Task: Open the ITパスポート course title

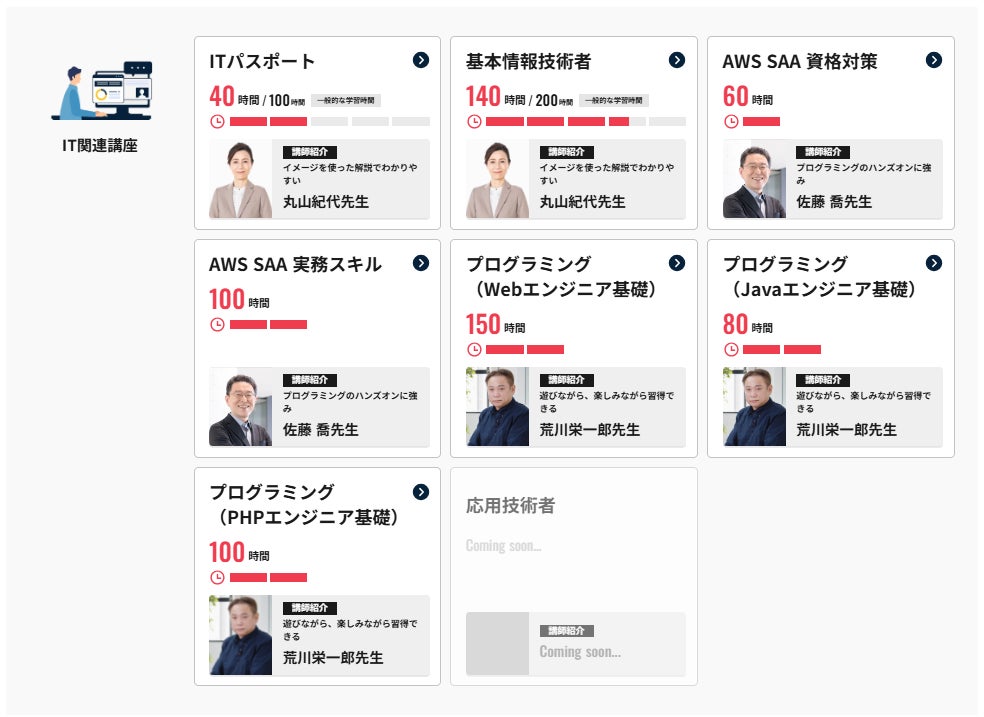Action: [x=262, y=61]
